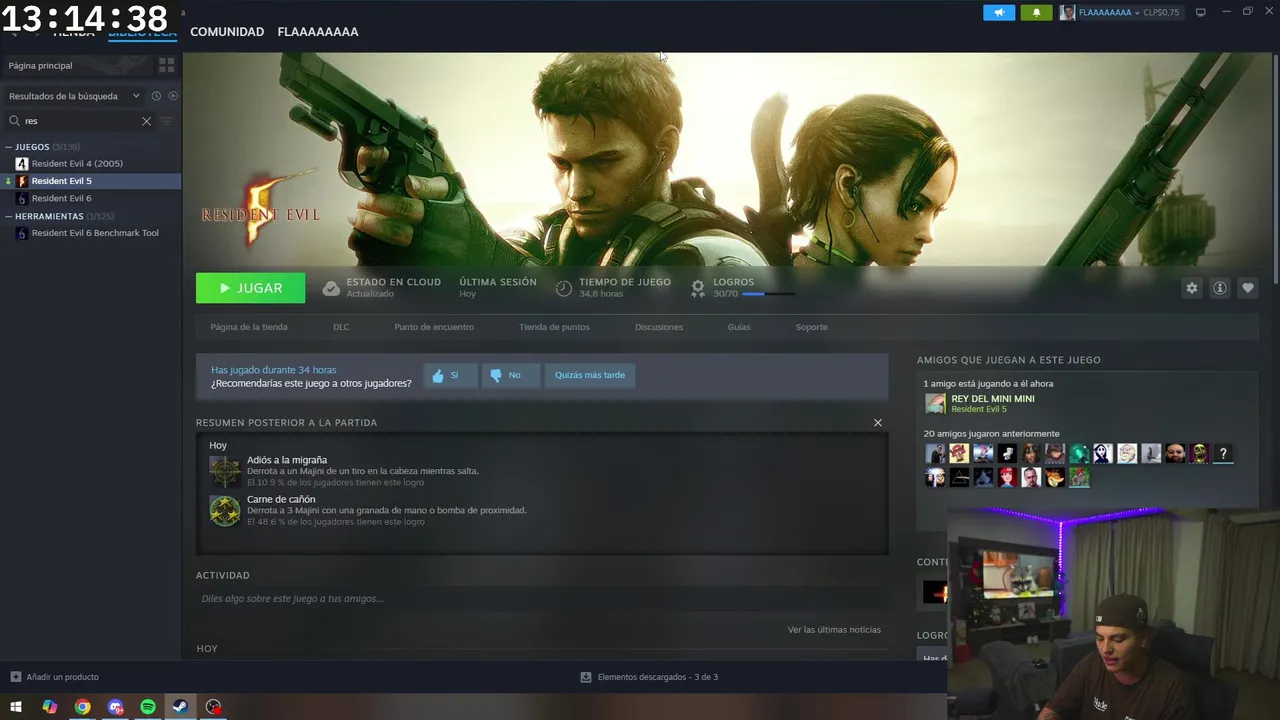Toggle the ready-to-play filter icon

pos(173,96)
